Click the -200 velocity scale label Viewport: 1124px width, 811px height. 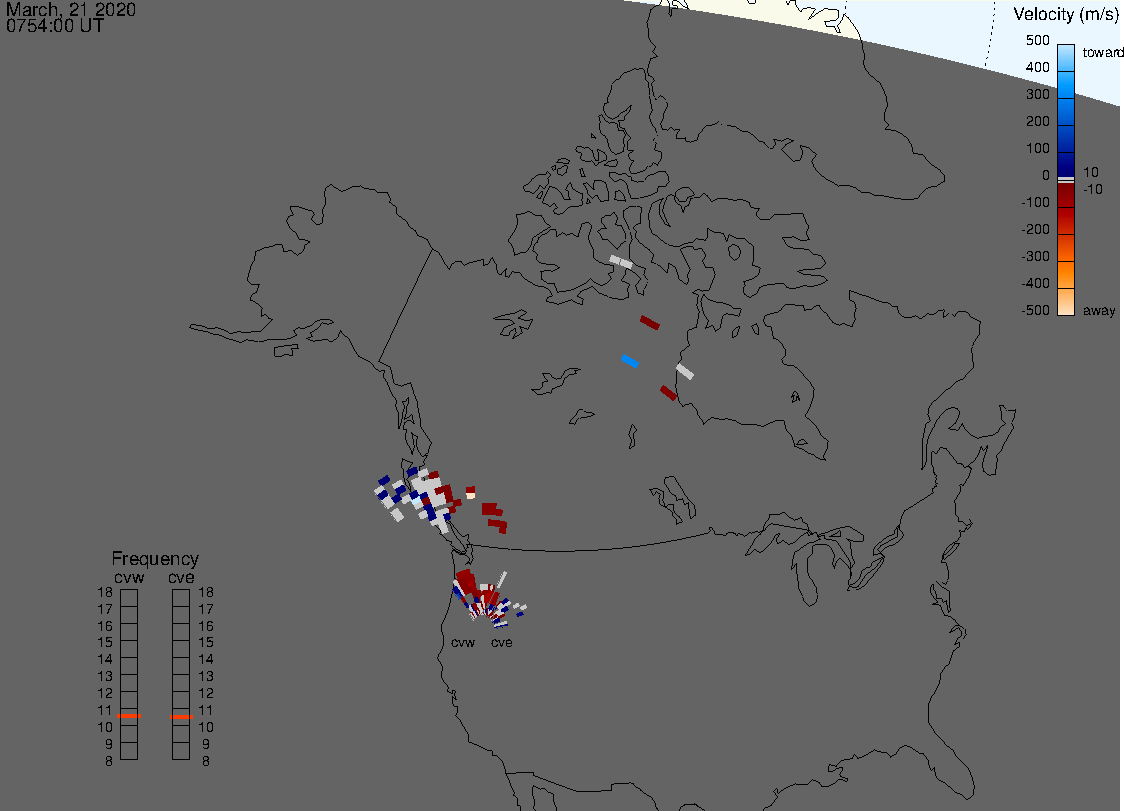pyautogui.click(x=1035, y=229)
